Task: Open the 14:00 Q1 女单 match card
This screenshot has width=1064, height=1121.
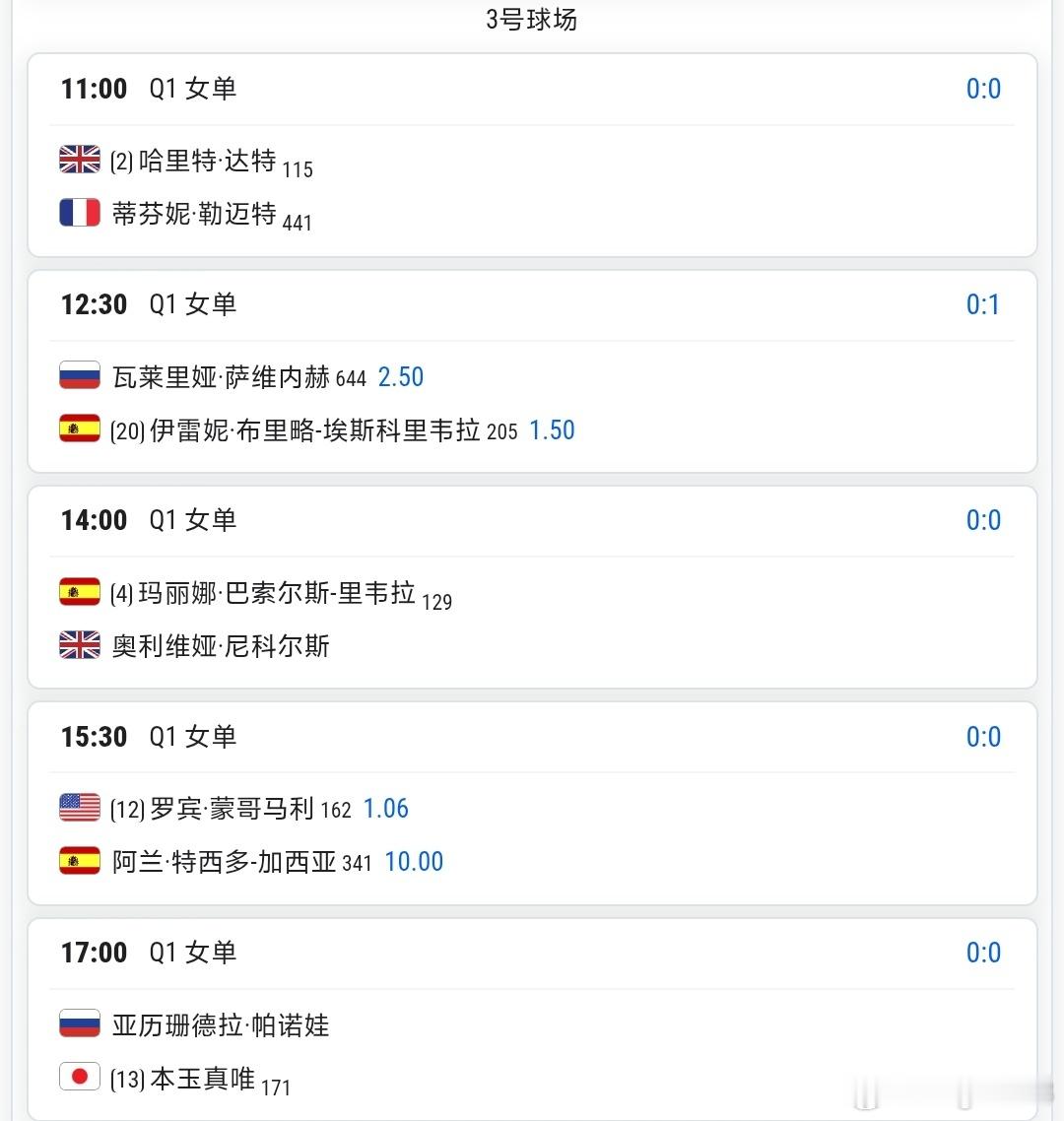Action: pyautogui.click(x=532, y=588)
